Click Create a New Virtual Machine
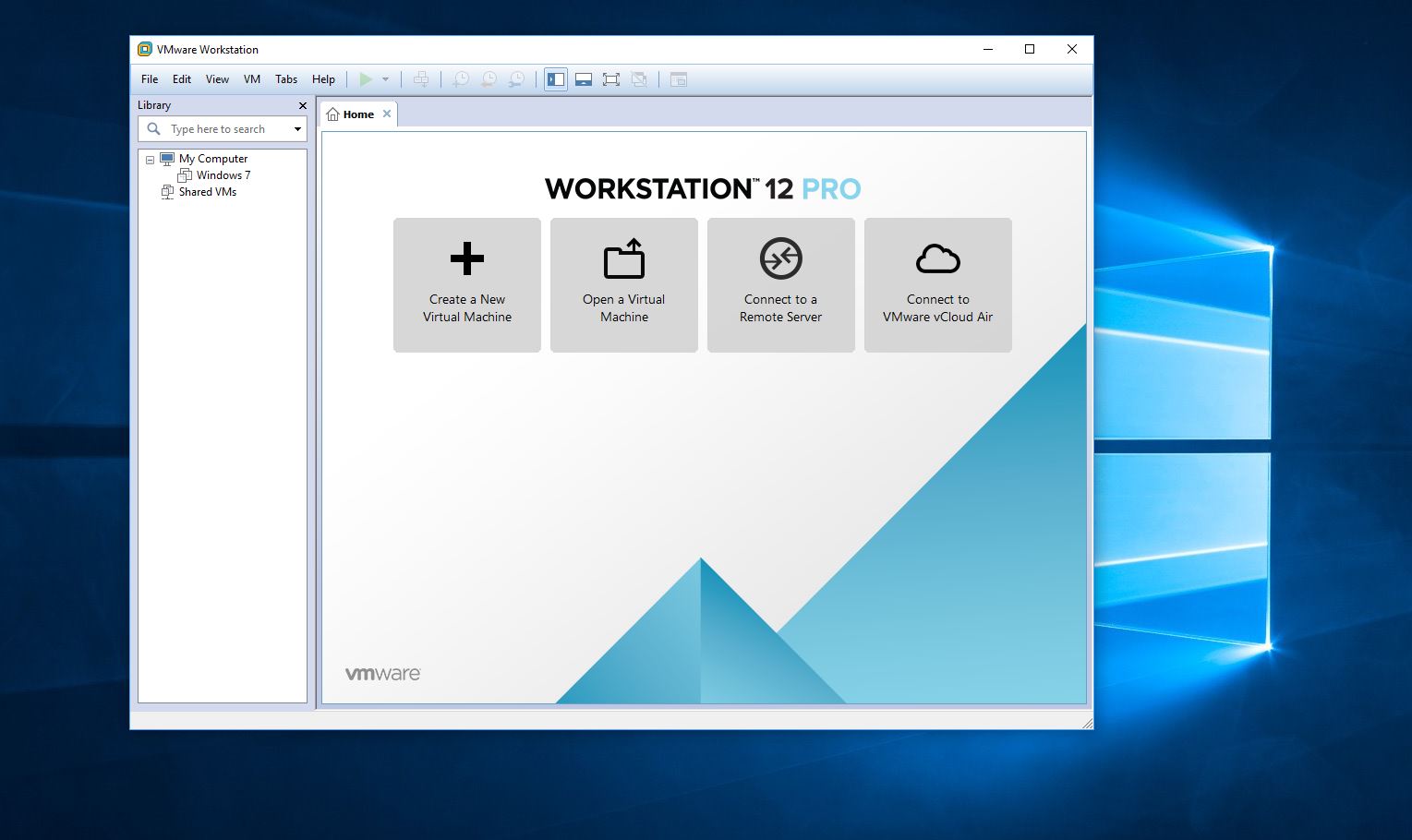 (x=467, y=284)
